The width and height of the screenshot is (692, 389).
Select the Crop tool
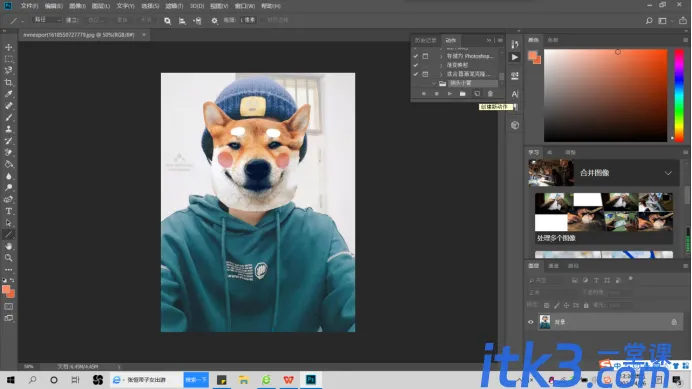8,83
